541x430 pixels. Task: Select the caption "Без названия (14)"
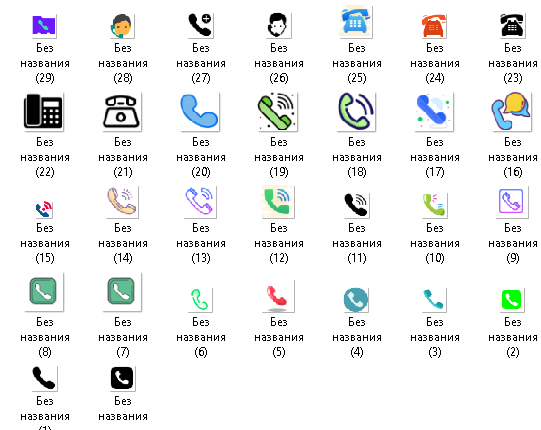(123, 243)
